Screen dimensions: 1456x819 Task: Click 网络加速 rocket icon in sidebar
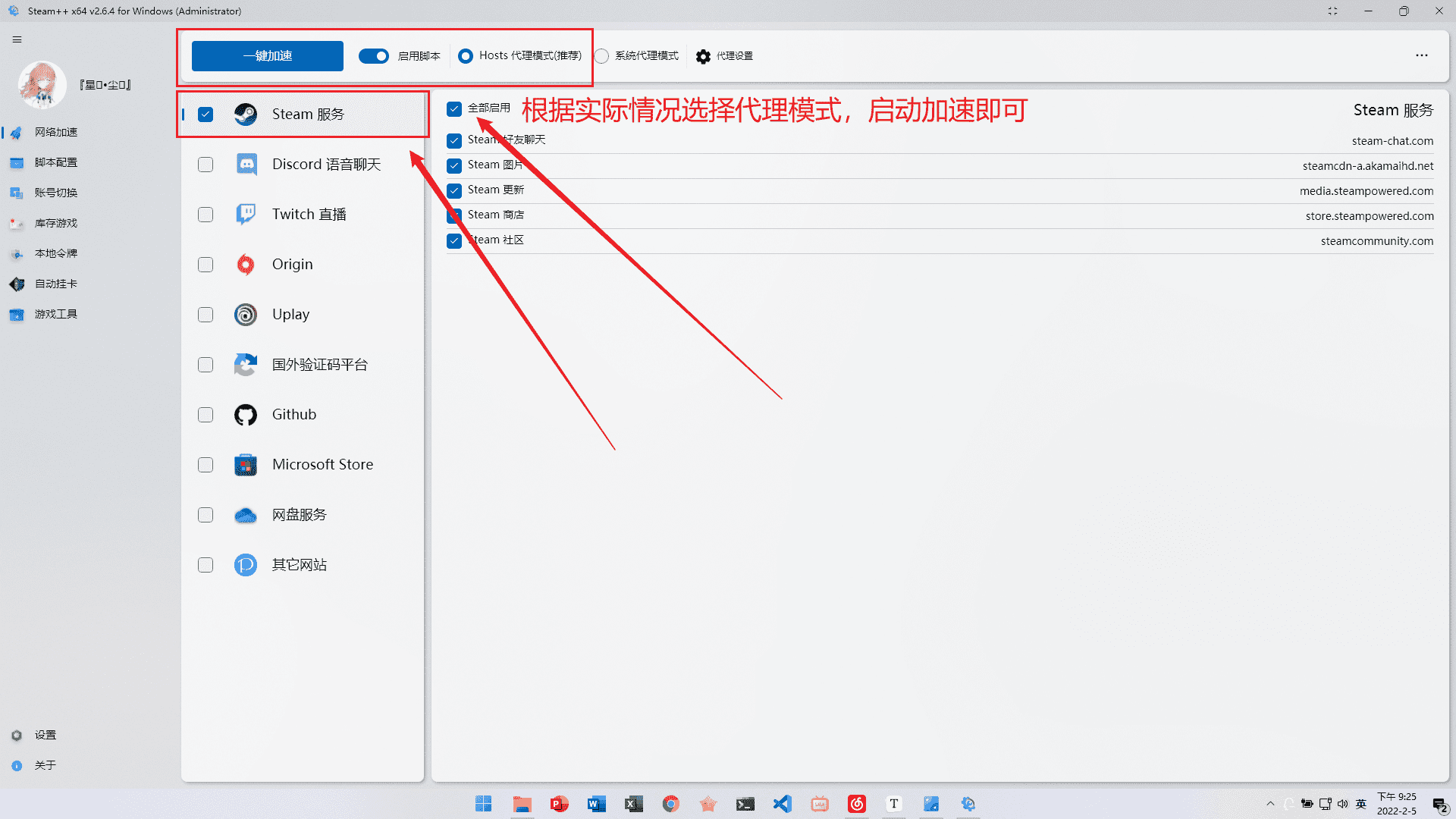click(16, 133)
